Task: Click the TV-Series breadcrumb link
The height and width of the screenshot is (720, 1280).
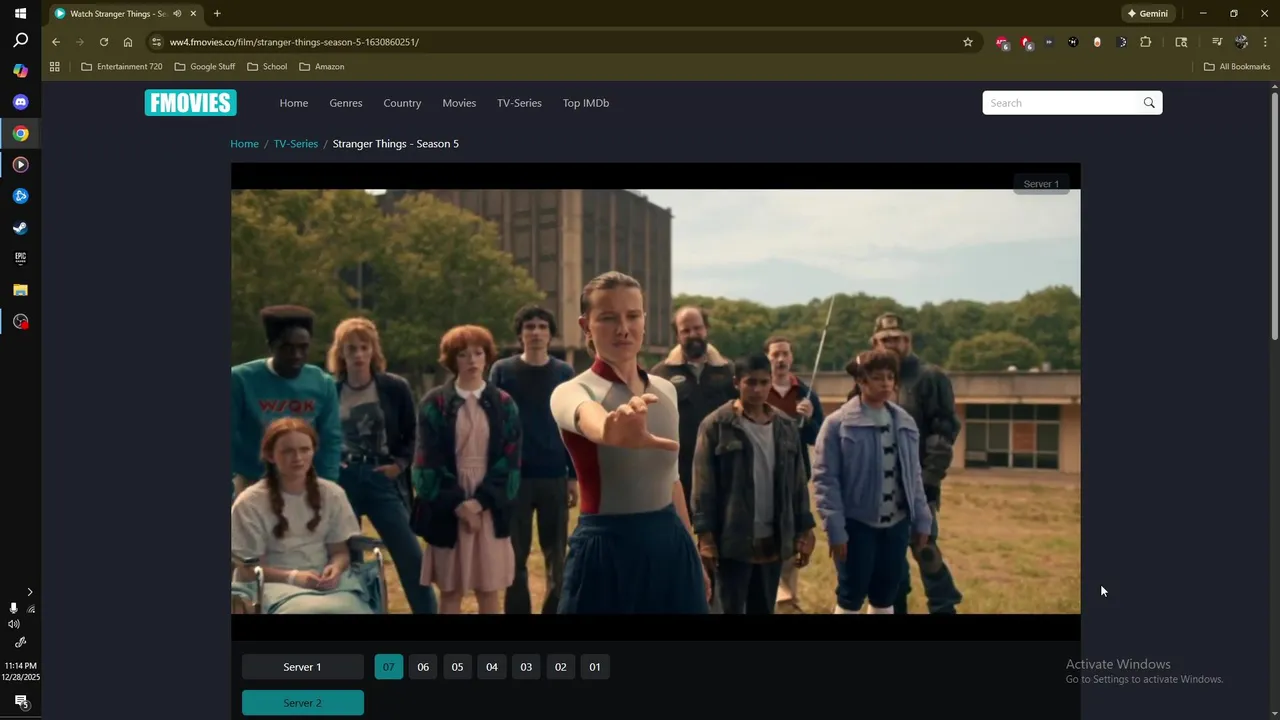Action: [x=296, y=144]
